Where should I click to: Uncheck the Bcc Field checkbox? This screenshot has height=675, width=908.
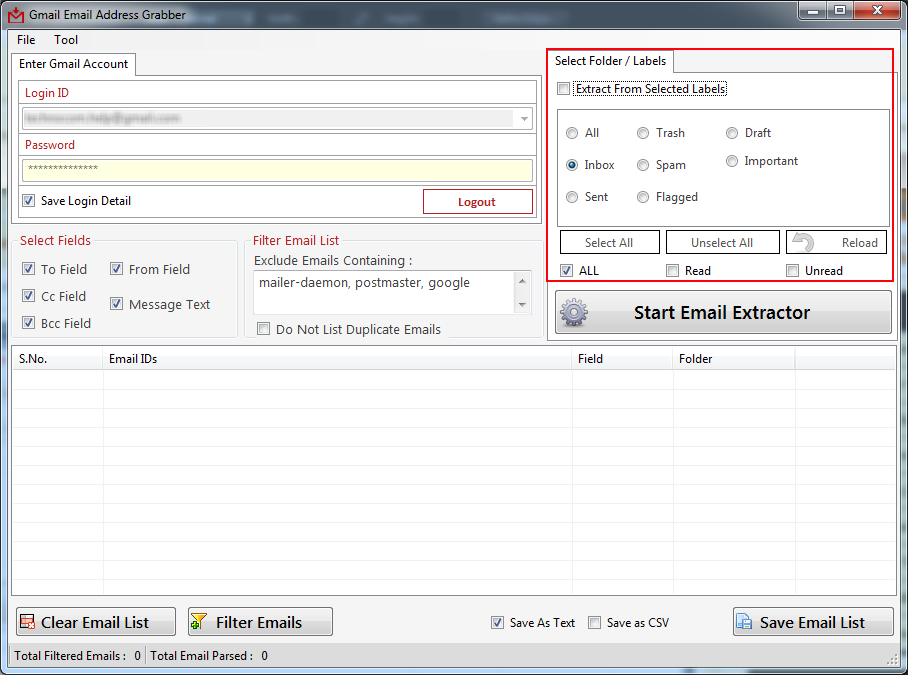(28, 322)
